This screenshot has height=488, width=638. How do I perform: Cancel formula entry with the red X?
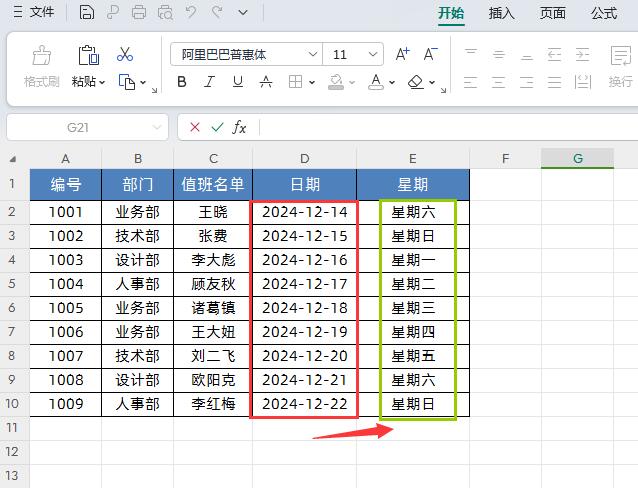(x=195, y=127)
